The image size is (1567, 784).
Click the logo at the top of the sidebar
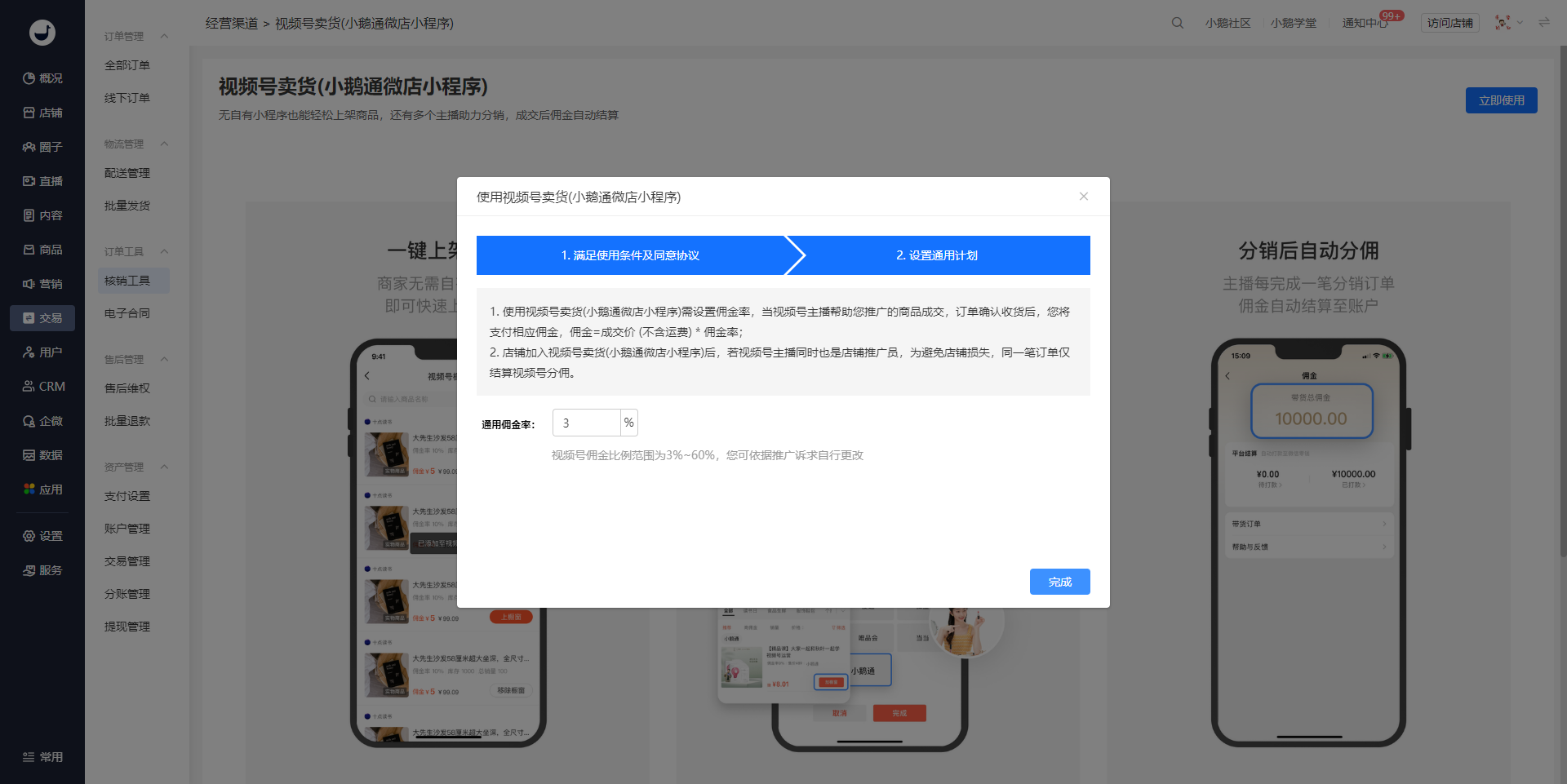pyautogui.click(x=42, y=32)
